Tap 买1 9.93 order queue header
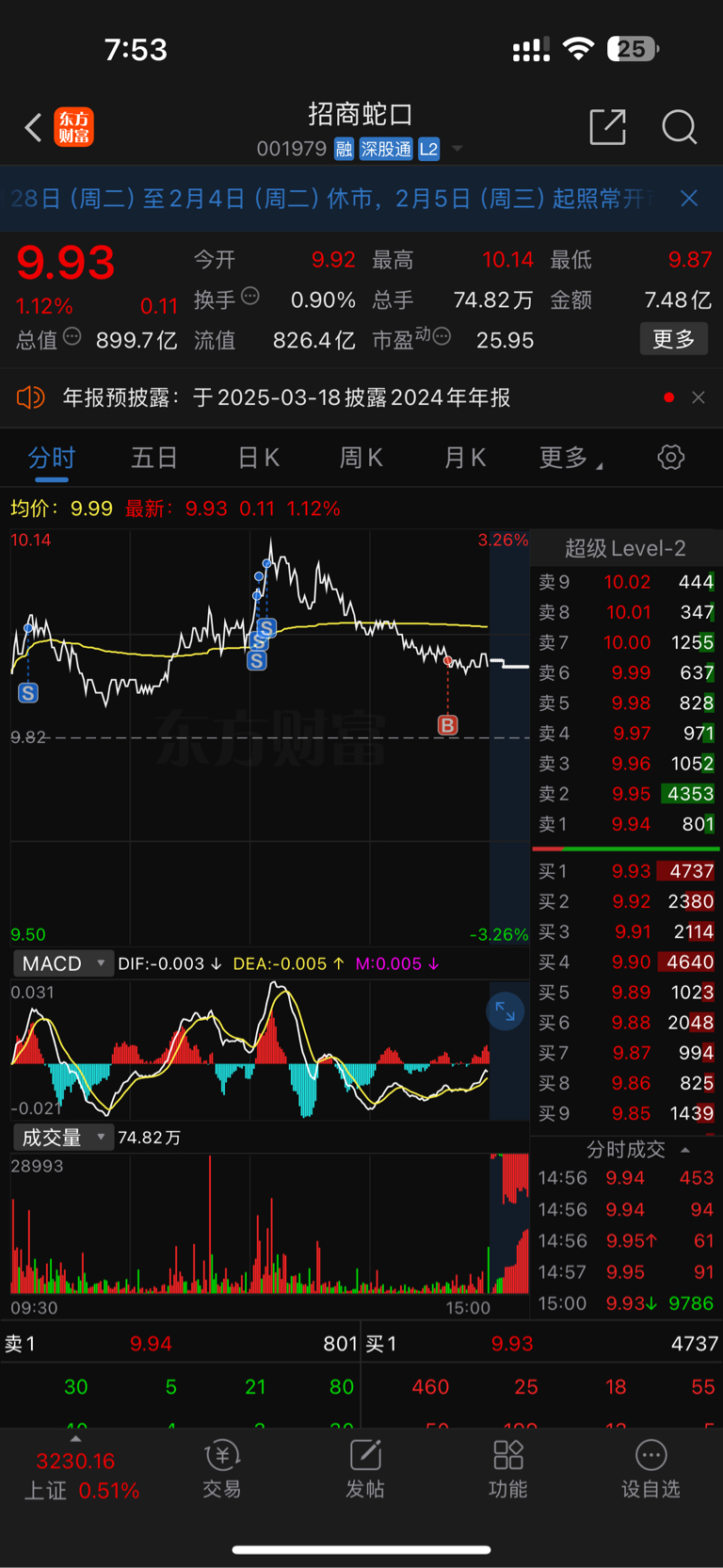723x1568 pixels. 542,1344
